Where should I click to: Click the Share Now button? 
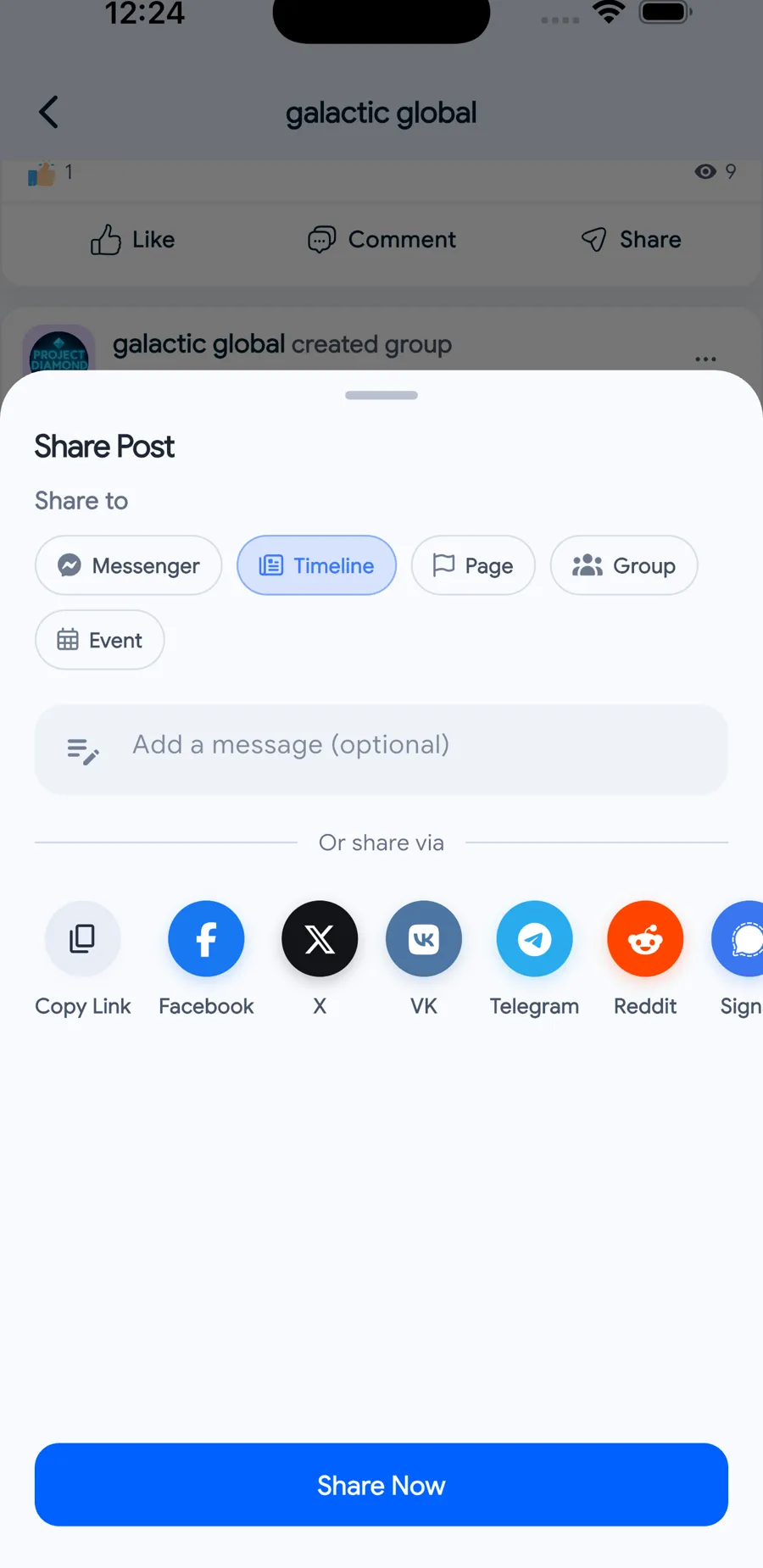pos(381,1485)
